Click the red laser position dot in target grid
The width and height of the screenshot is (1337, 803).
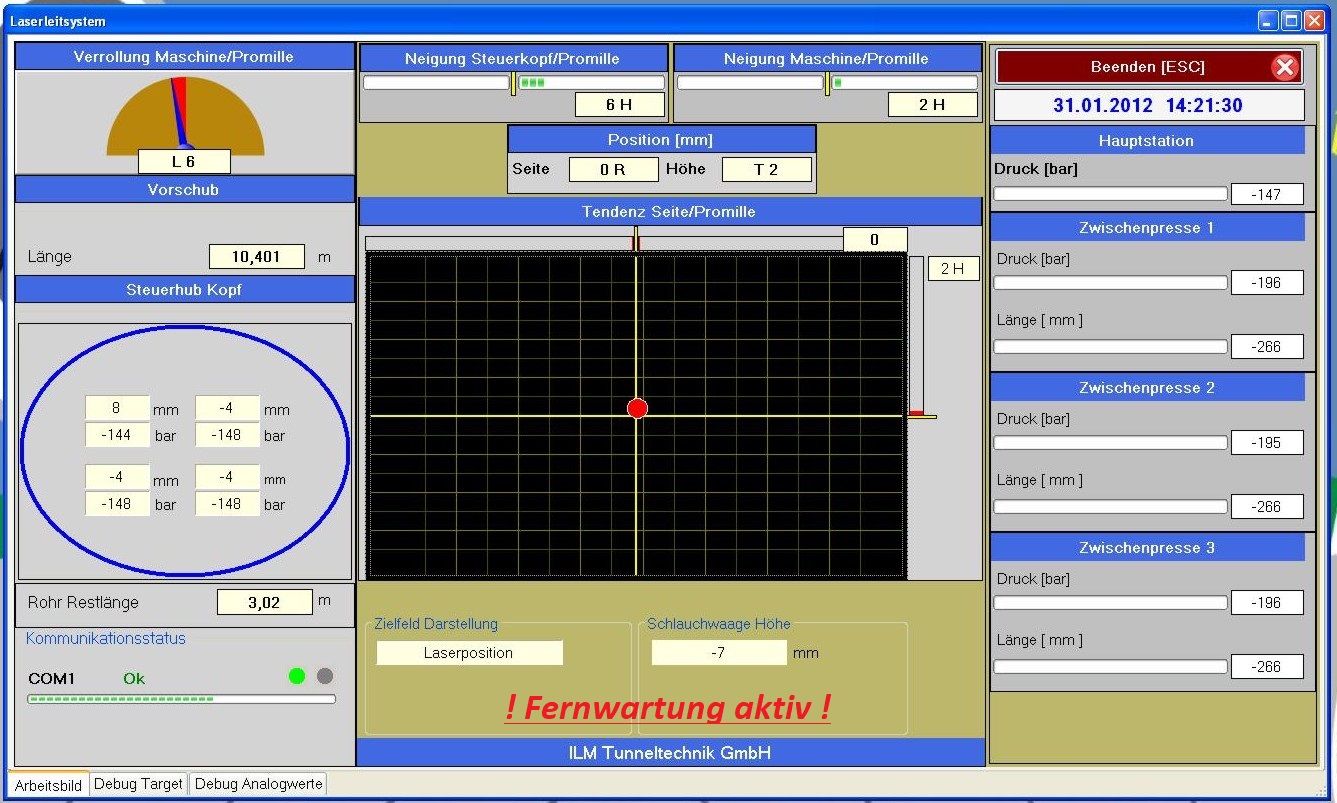[x=637, y=408]
